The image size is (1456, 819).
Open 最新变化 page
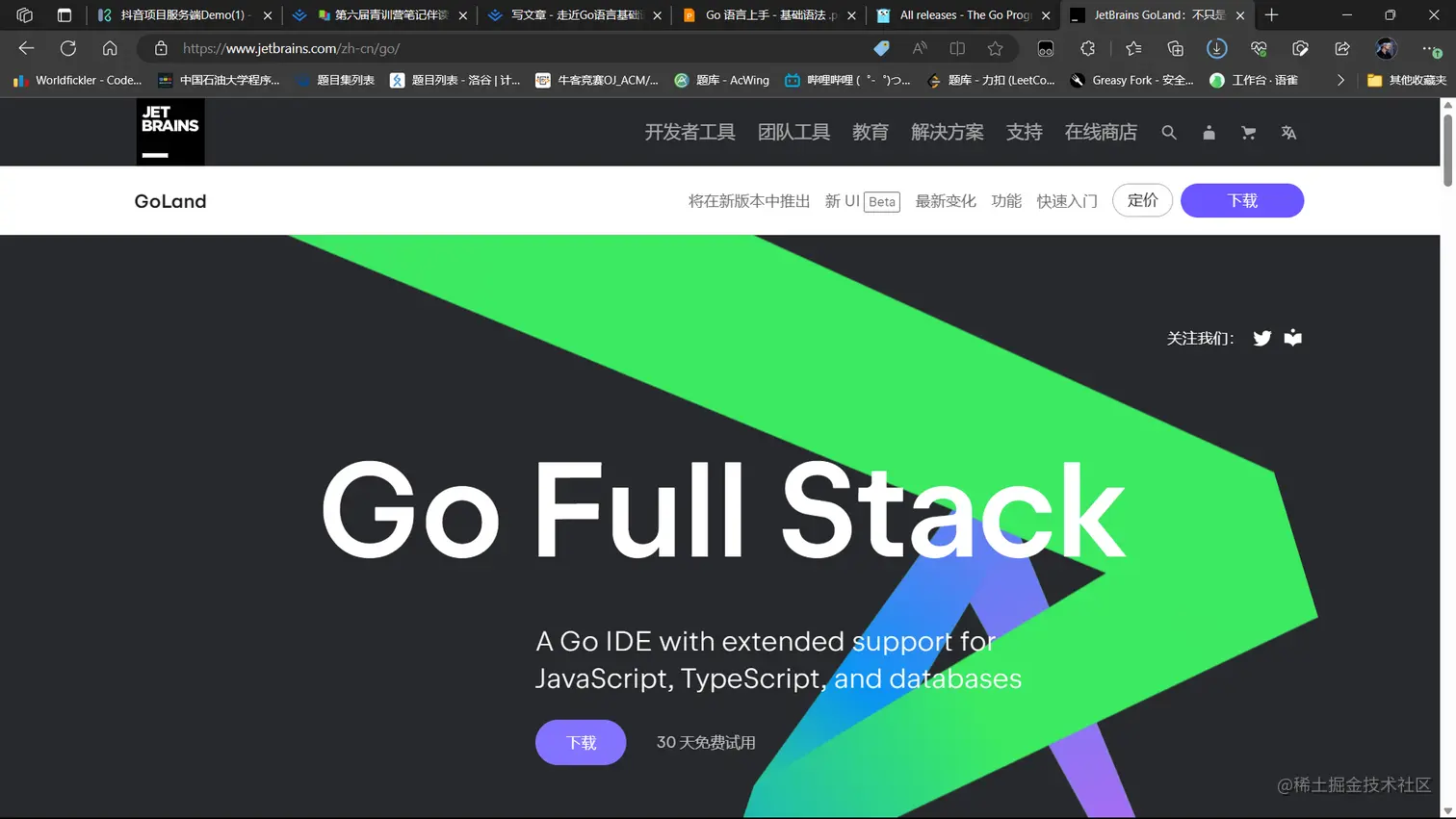coord(946,201)
